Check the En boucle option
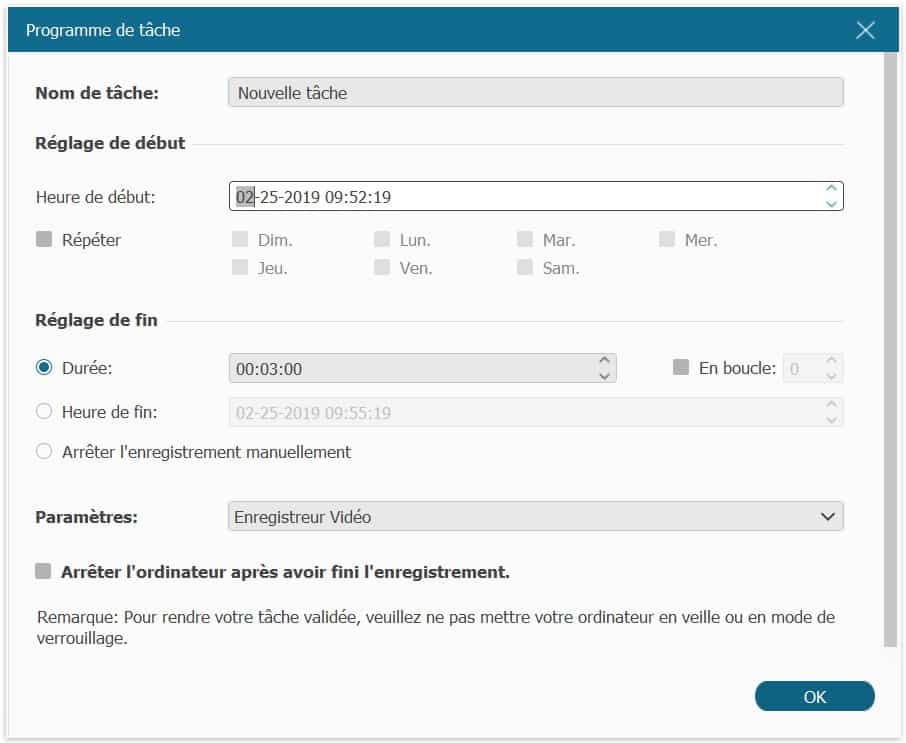This screenshot has height=743, width=906. tap(681, 368)
